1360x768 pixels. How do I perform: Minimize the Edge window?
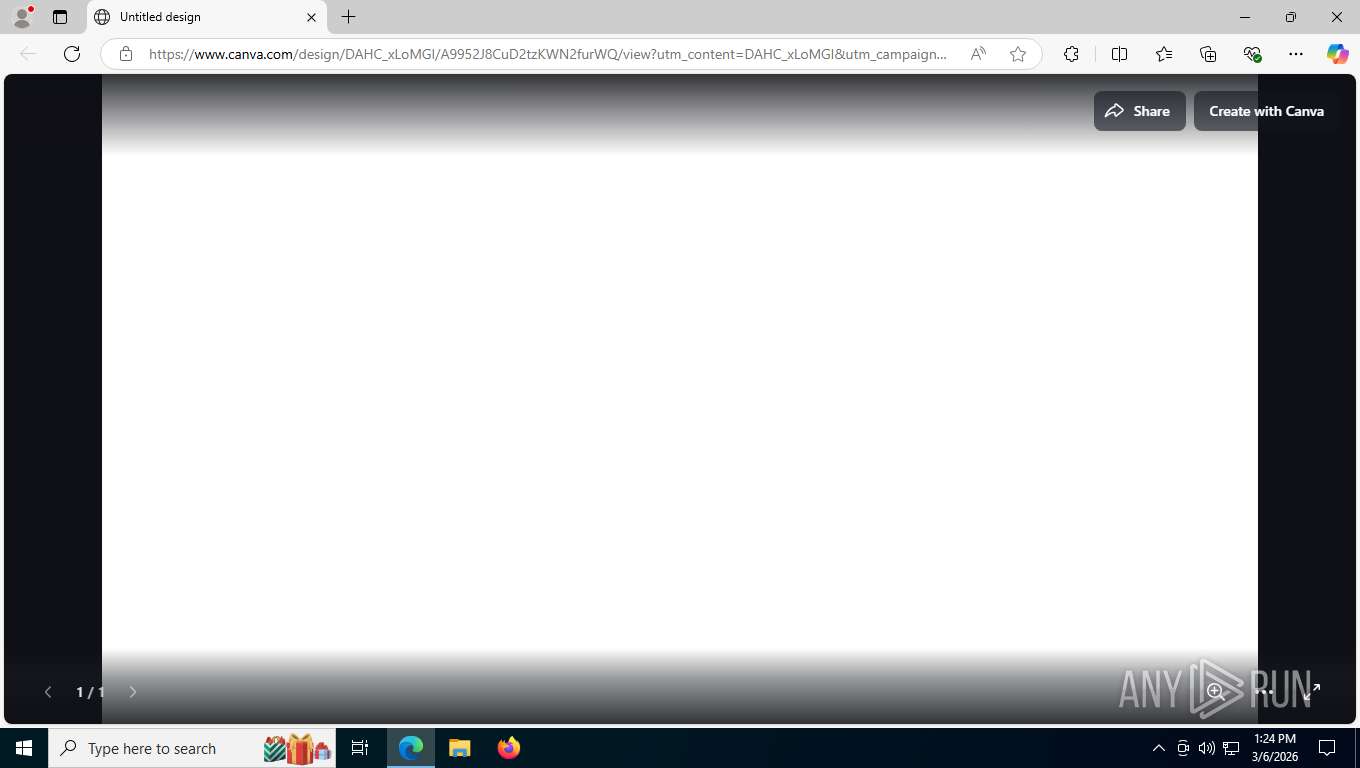click(x=1245, y=17)
